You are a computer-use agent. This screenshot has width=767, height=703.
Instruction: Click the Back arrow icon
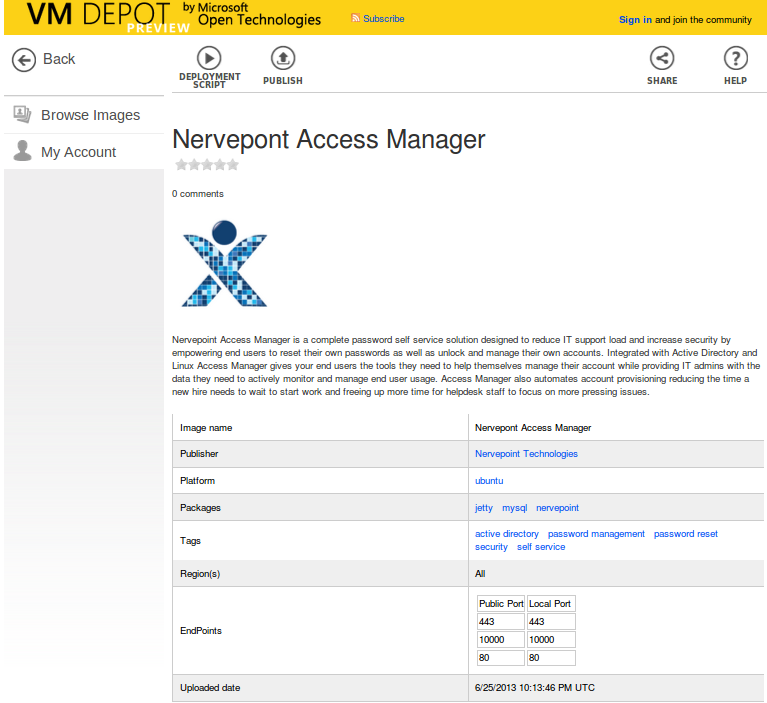click(24, 60)
